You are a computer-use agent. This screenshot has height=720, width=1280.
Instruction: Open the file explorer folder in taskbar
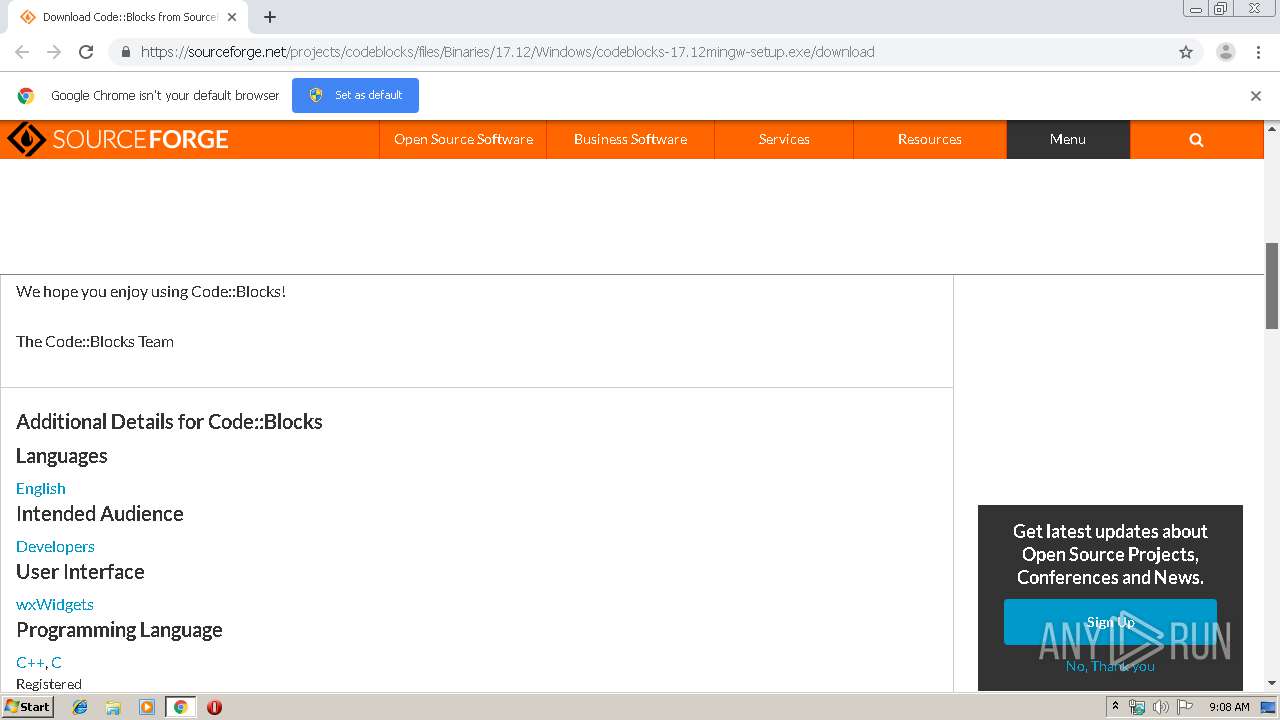113,707
